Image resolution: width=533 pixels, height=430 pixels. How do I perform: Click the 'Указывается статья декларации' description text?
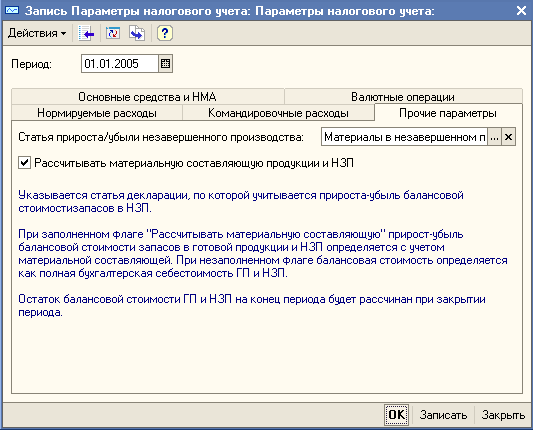[241, 202]
